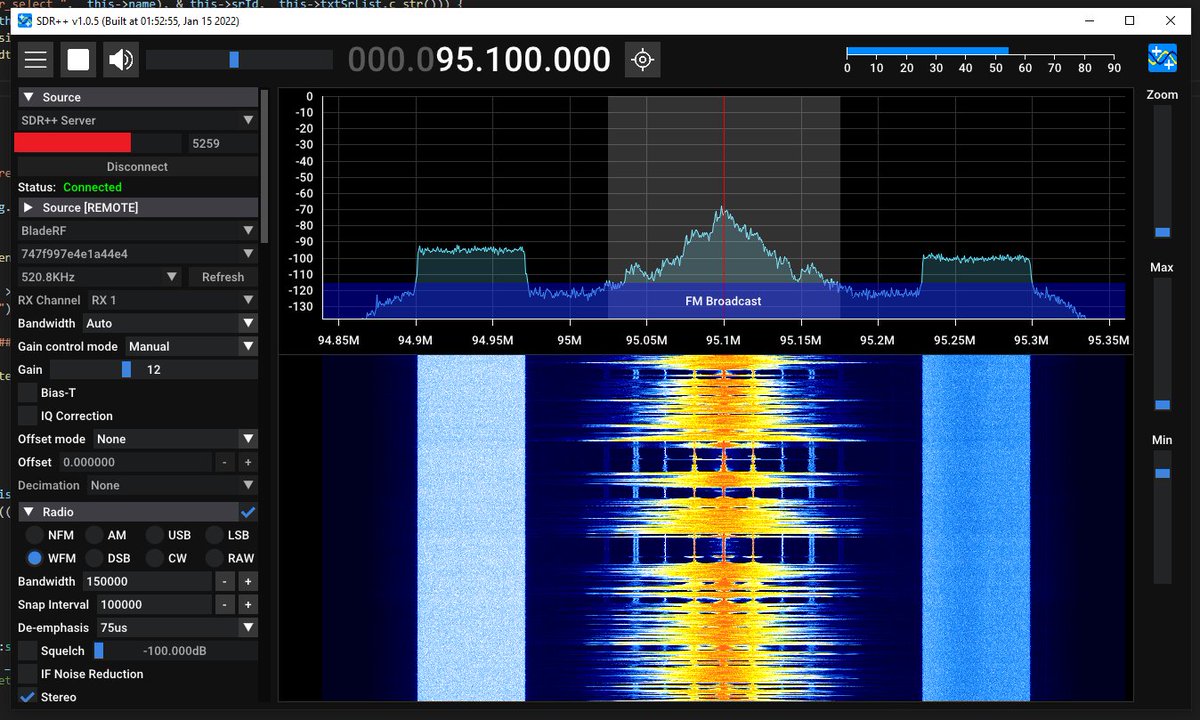Screen dimensions: 1200x720
Task: Click the tuning target icon beside the frequency
Action: point(641,59)
